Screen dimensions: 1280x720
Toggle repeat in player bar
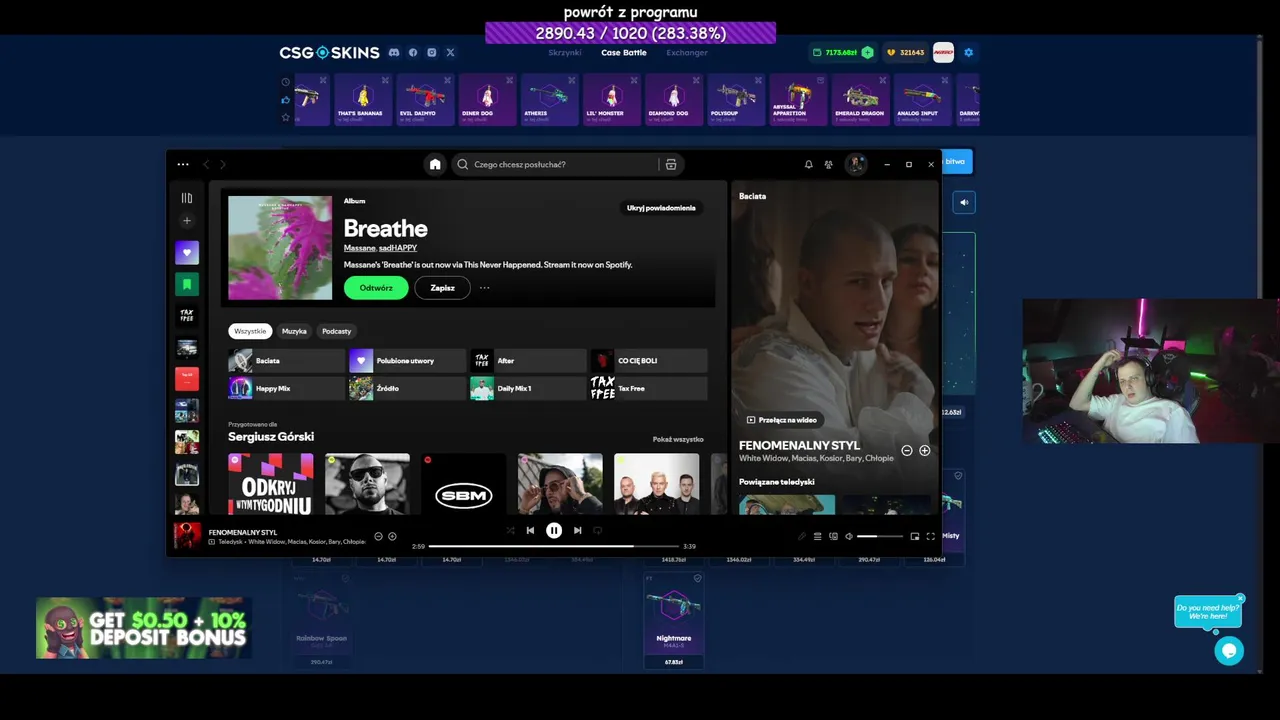pos(598,531)
